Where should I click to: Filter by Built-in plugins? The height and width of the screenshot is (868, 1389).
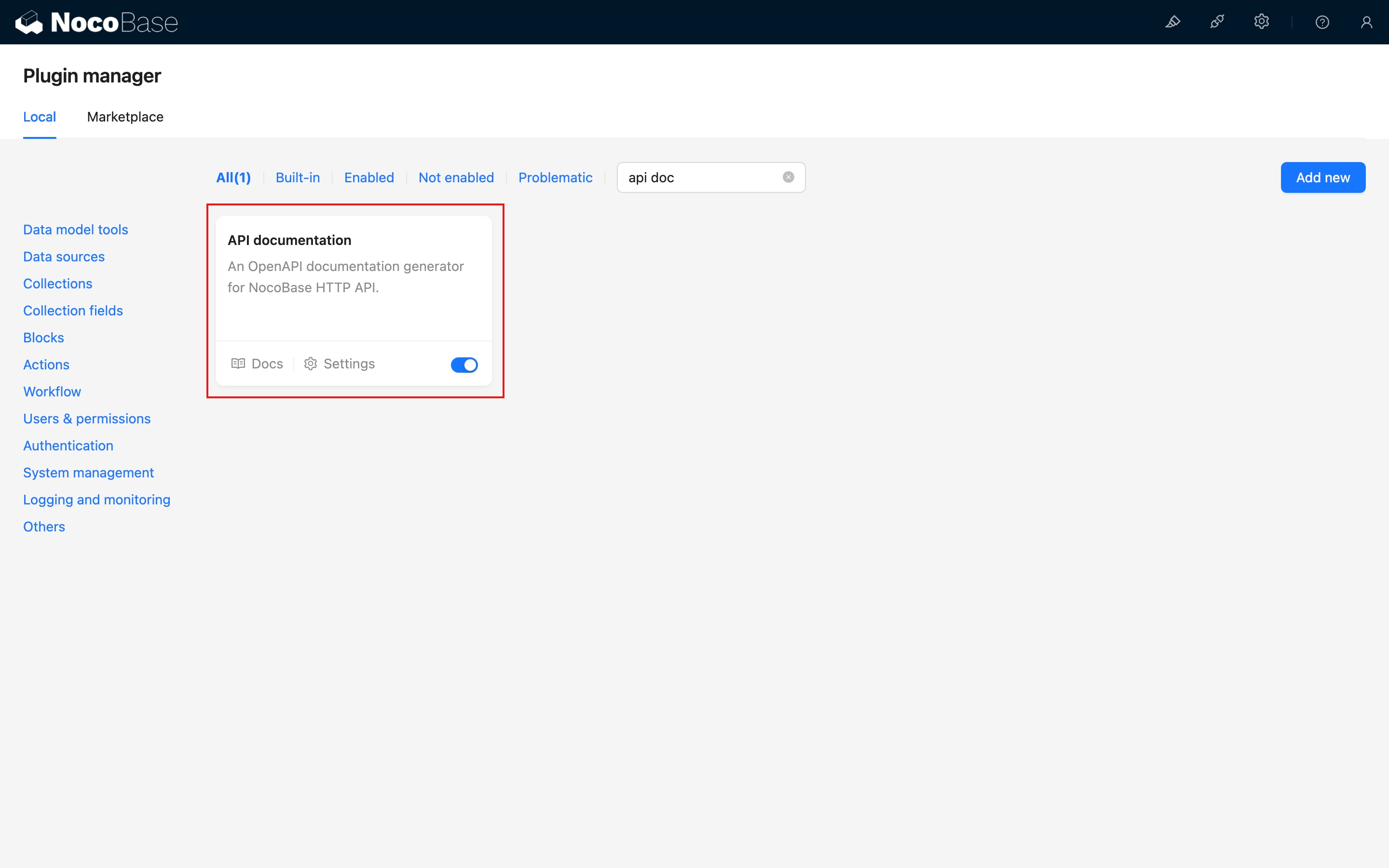(297, 177)
